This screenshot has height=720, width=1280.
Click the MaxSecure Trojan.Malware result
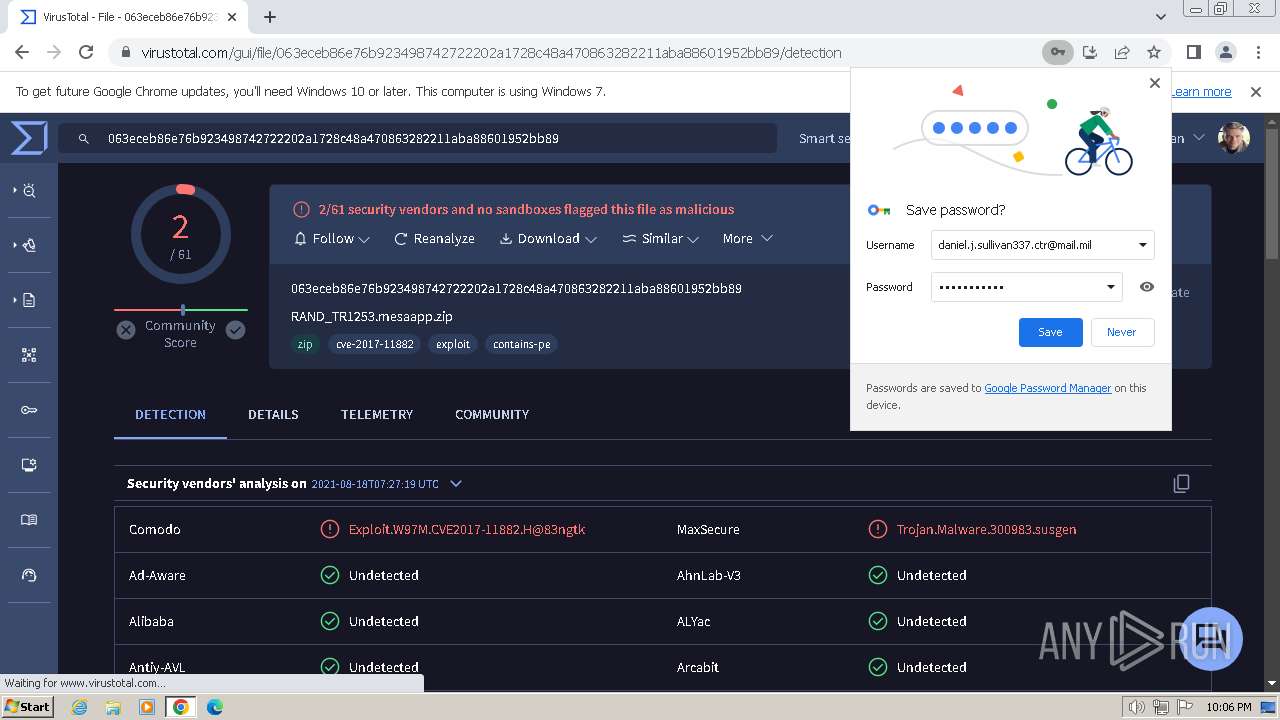986,530
